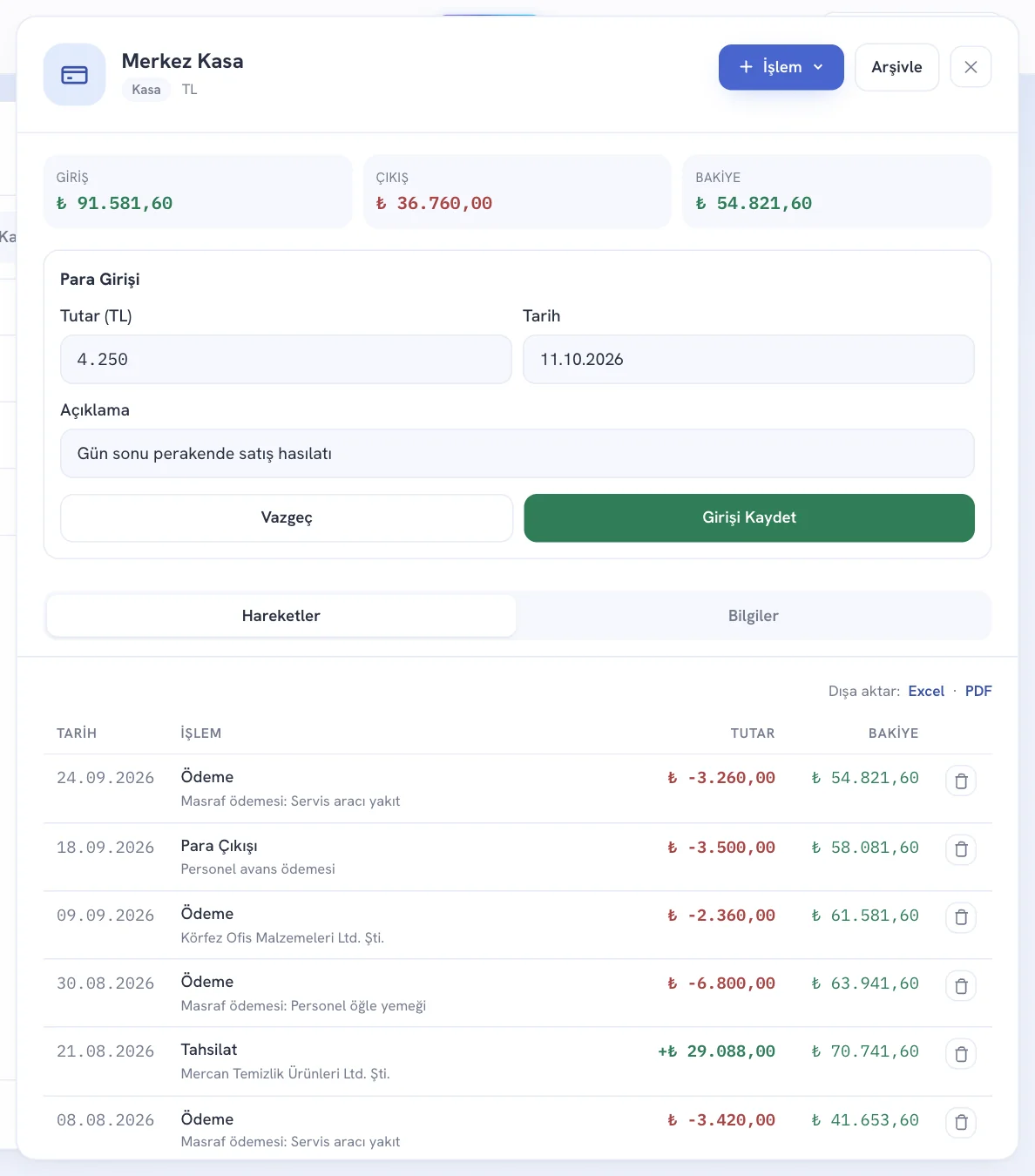Click the Merkez Kasa card icon
Viewport: 1035px width, 1176px height.
[x=75, y=75]
